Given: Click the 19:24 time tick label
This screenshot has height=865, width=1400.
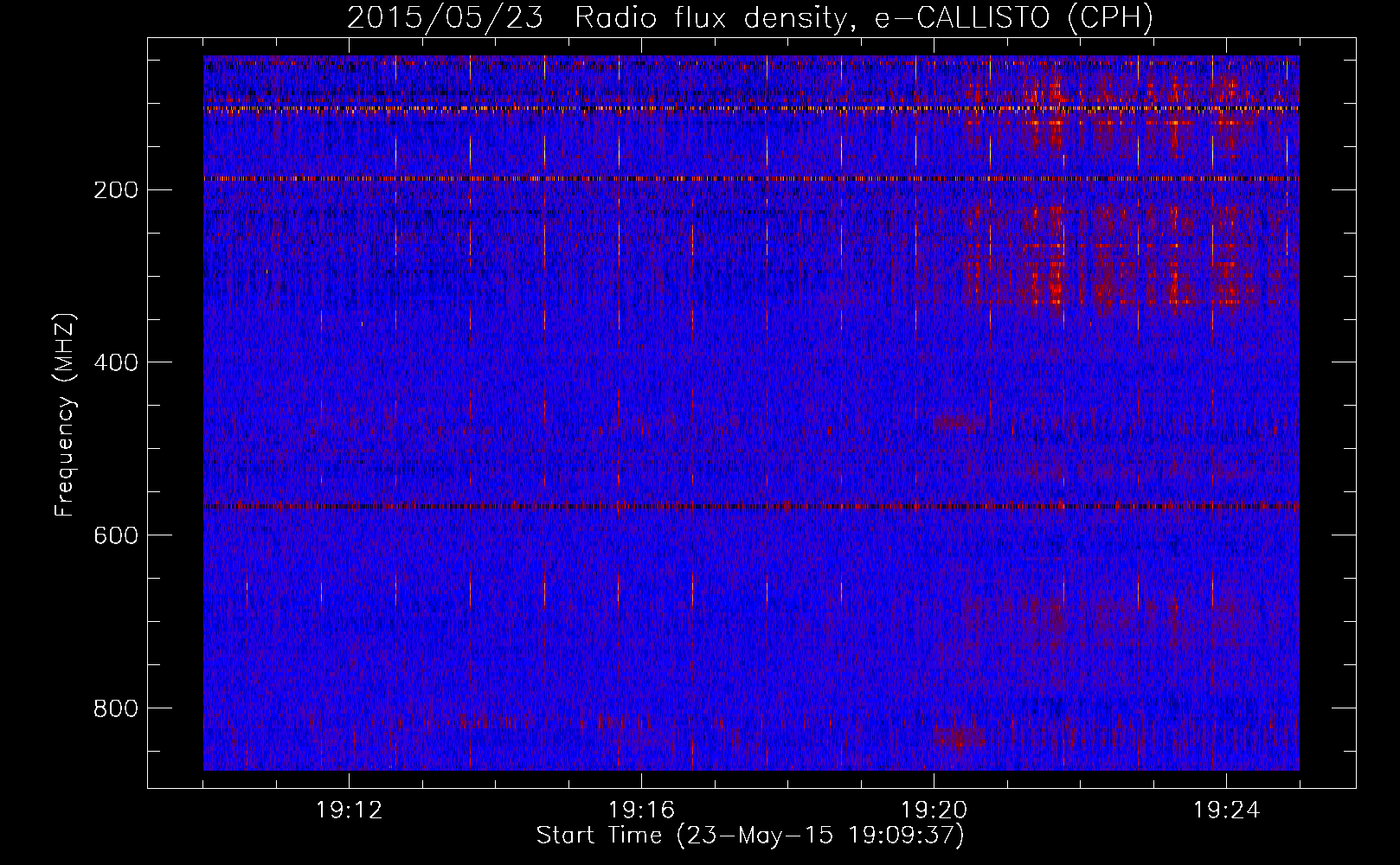Looking at the screenshot, I should [1226, 811].
